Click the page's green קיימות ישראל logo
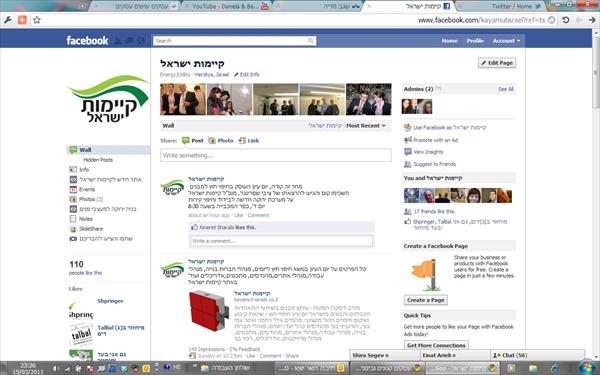Viewport: 600px width, 375px height. [108, 100]
